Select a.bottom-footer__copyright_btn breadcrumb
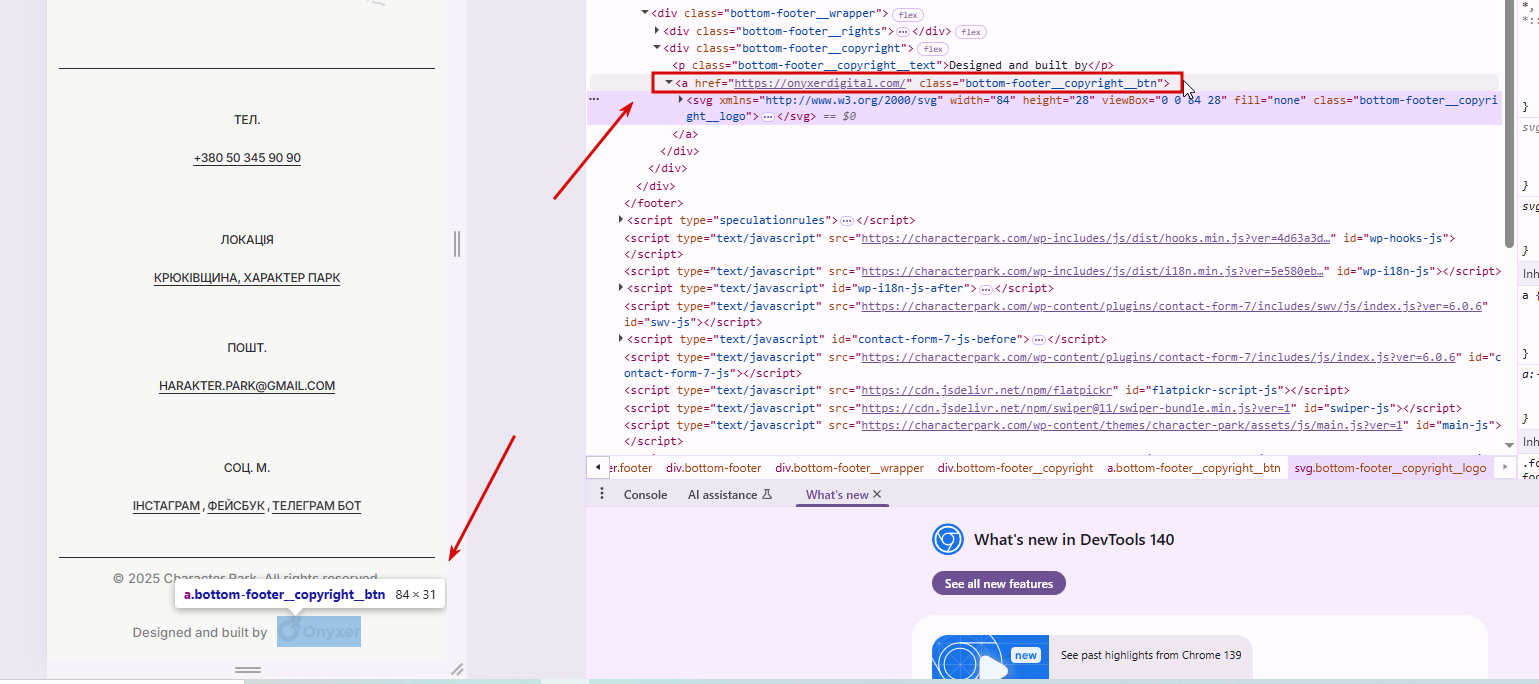This screenshot has height=684, width=1539. click(x=1194, y=468)
